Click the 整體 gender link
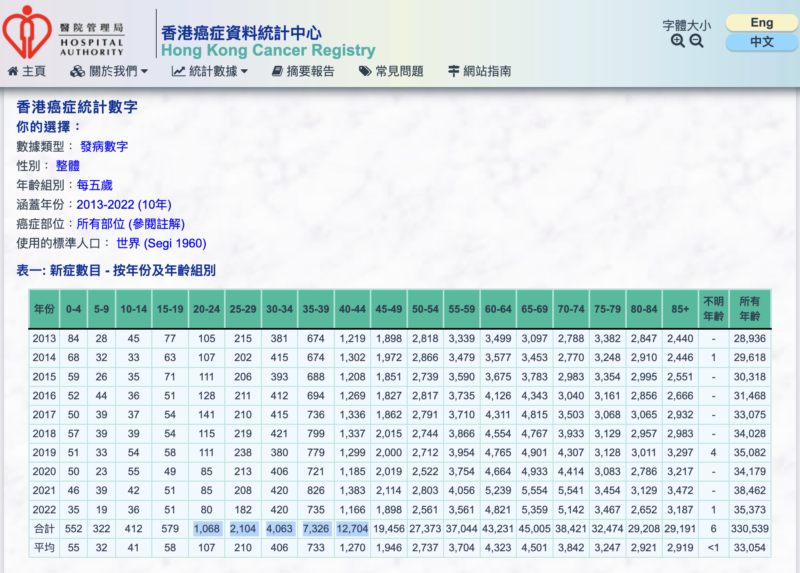Image resolution: width=800 pixels, height=573 pixels. [67, 166]
